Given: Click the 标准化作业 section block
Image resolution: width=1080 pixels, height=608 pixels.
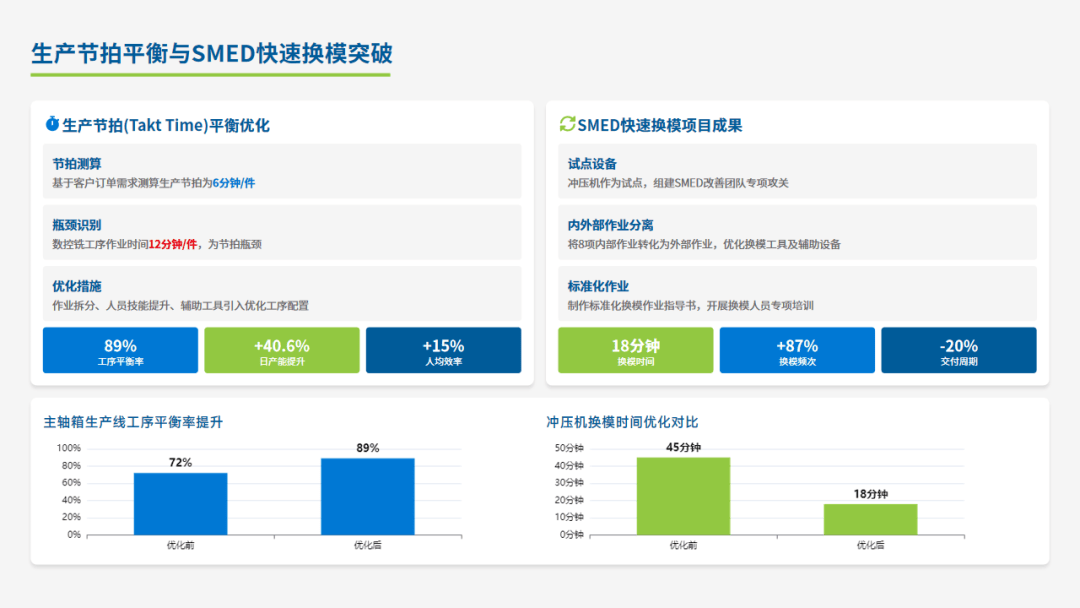Looking at the screenshot, I should click(x=797, y=294).
